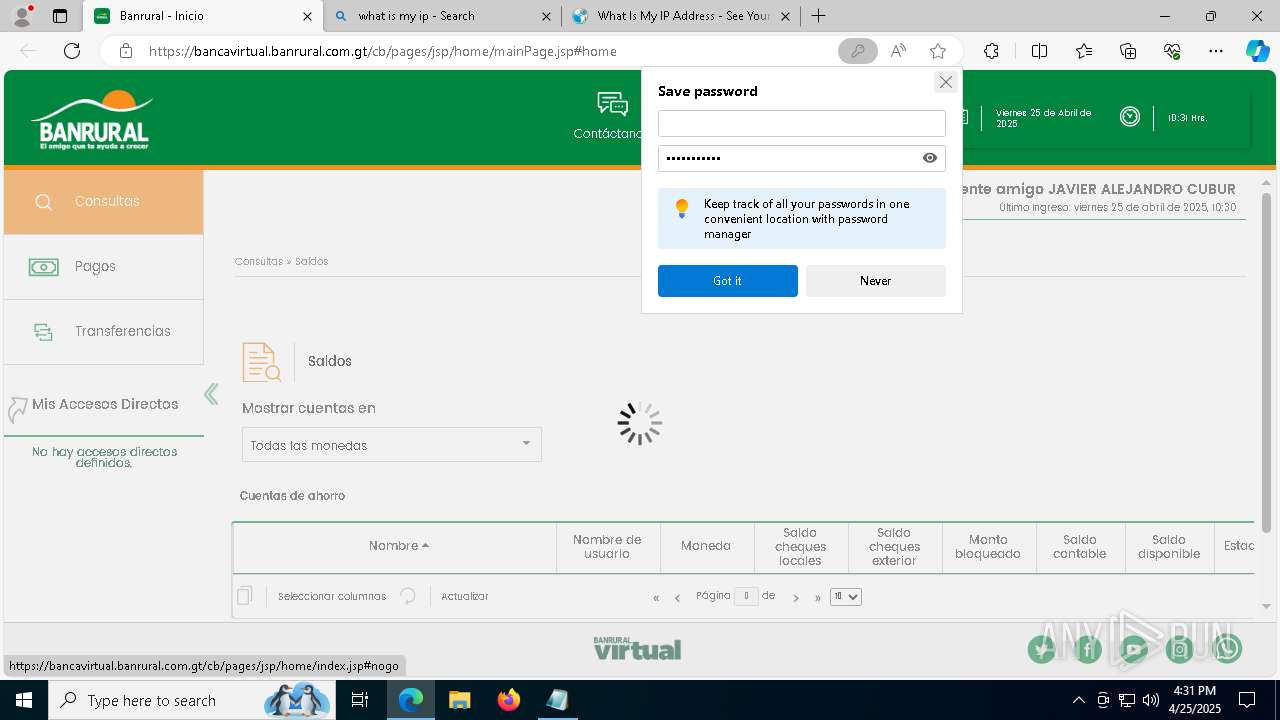The width and height of the screenshot is (1280, 720).
Task: Open File Explorer from taskbar
Action: [460, 700]
